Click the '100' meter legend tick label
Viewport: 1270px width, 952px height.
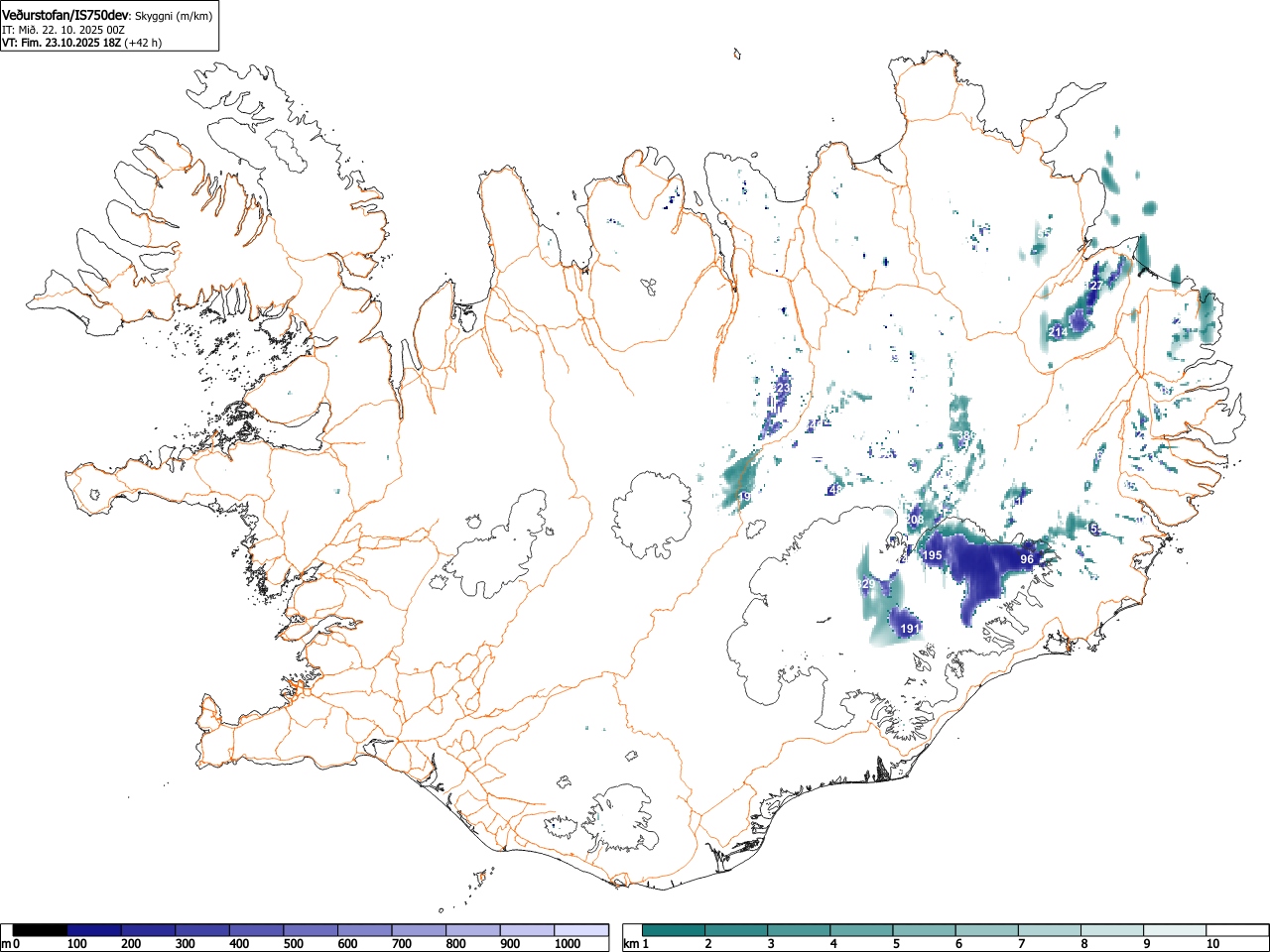76,944
